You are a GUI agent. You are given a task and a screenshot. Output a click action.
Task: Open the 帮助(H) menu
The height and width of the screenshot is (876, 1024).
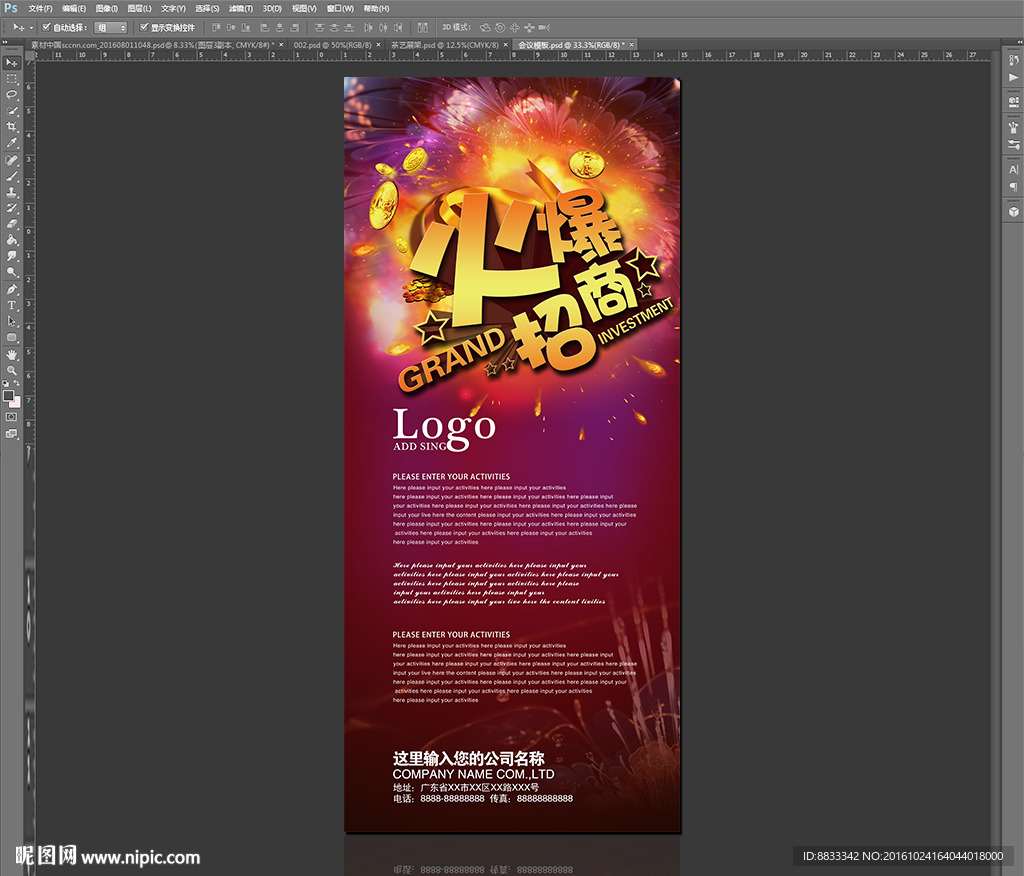pyautogui.click(x=376, y=8)
